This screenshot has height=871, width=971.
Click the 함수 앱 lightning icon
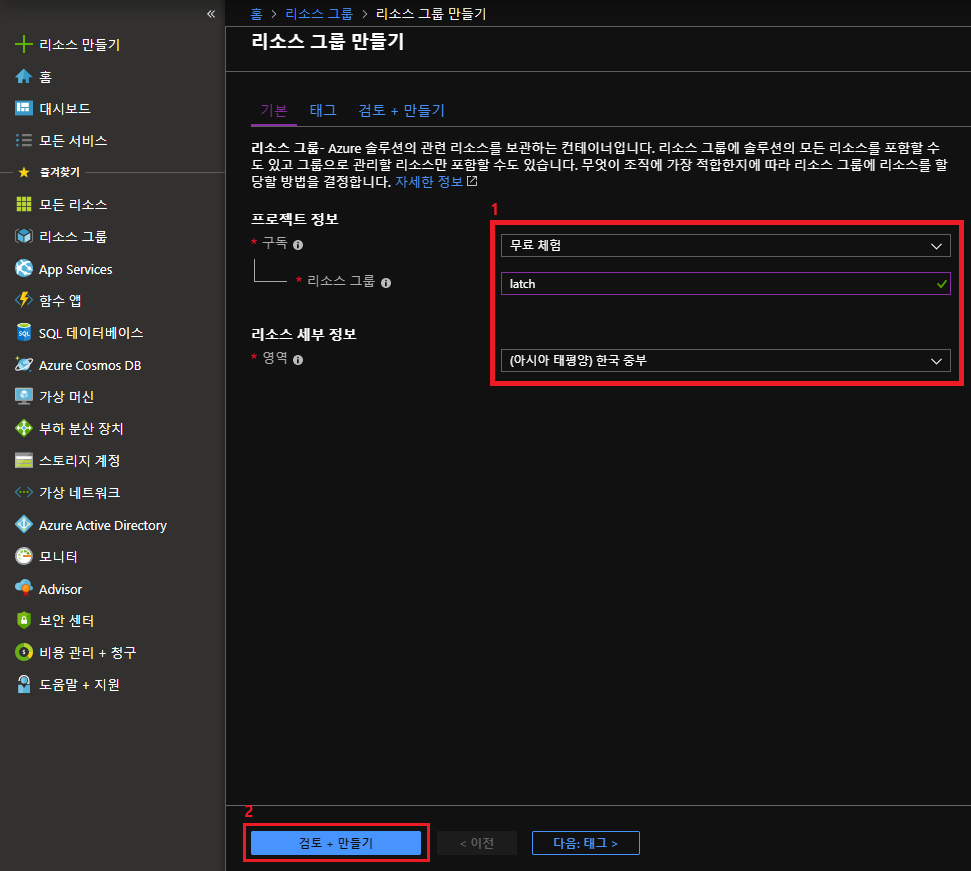coord(24,300)
